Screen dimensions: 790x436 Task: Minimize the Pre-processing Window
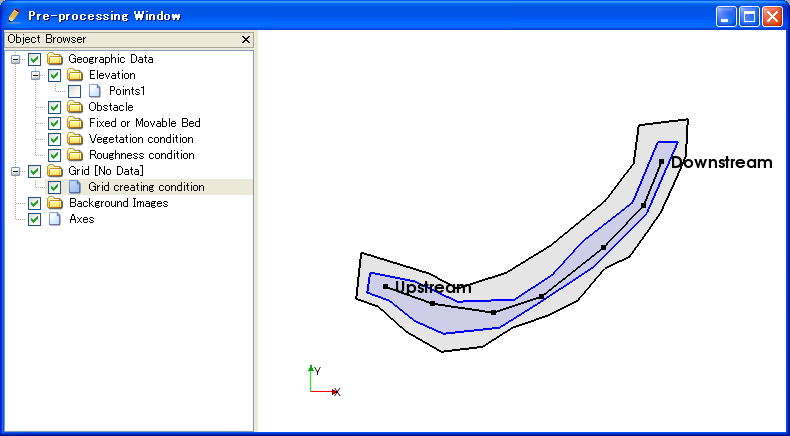click(726, 17)
